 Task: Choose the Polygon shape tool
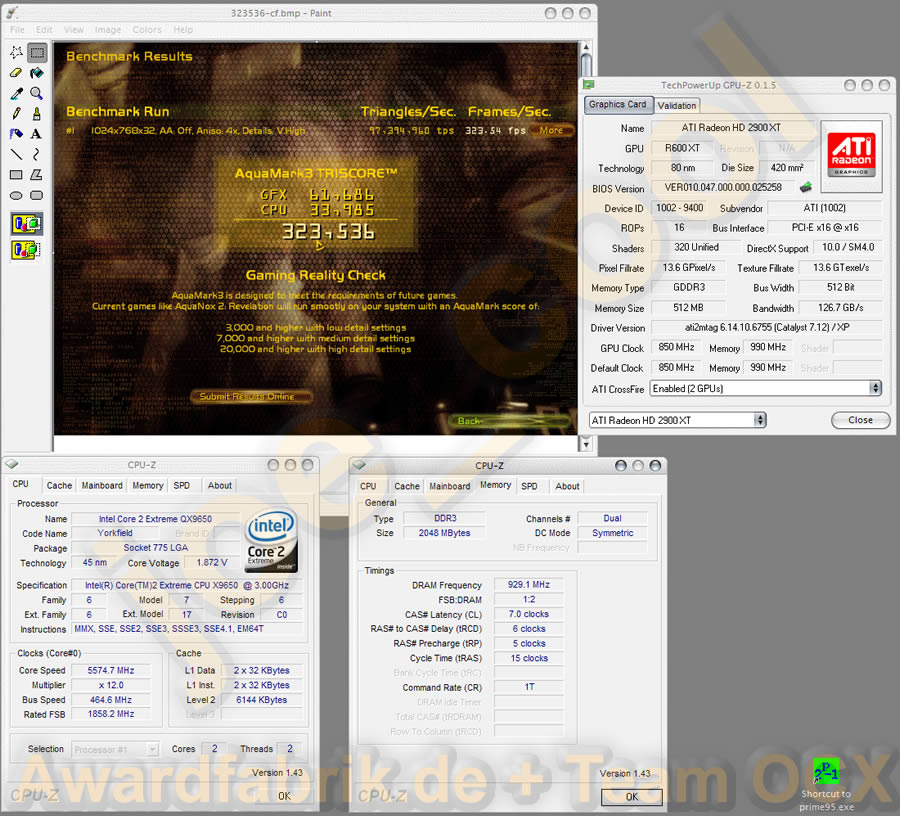point(37,174)
